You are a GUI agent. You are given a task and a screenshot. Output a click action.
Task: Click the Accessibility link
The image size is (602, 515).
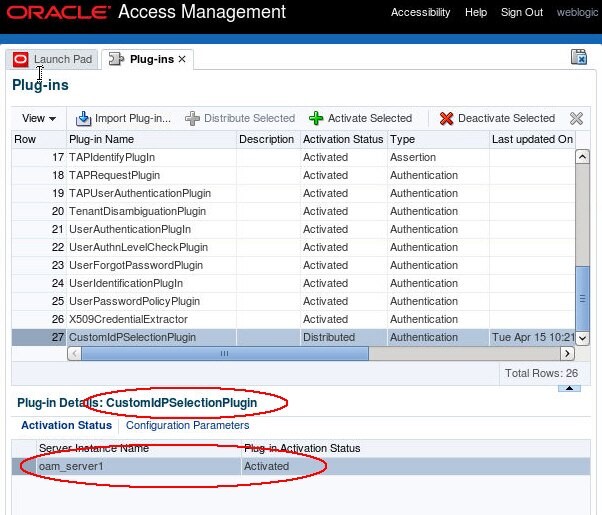click(x=420, y=12)
